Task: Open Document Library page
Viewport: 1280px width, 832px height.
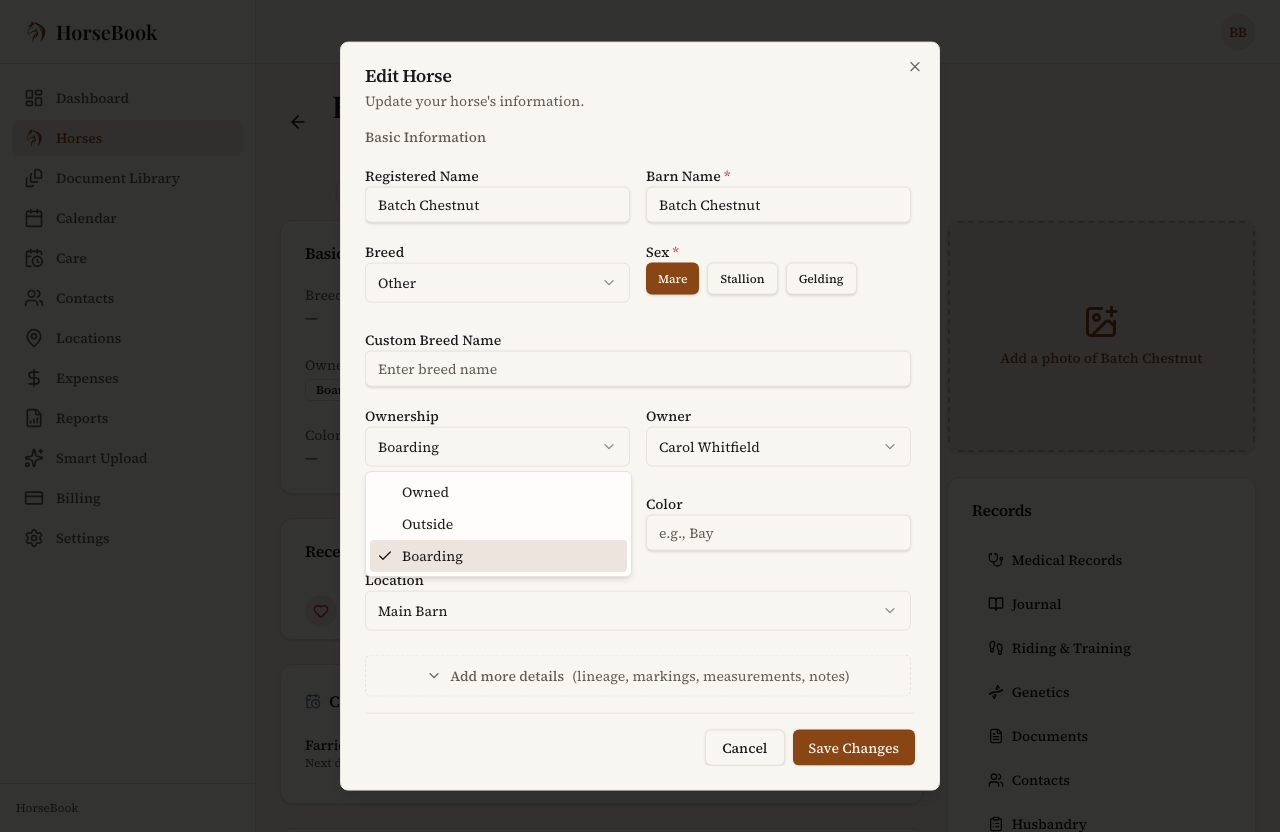Action: pos(127,178)
